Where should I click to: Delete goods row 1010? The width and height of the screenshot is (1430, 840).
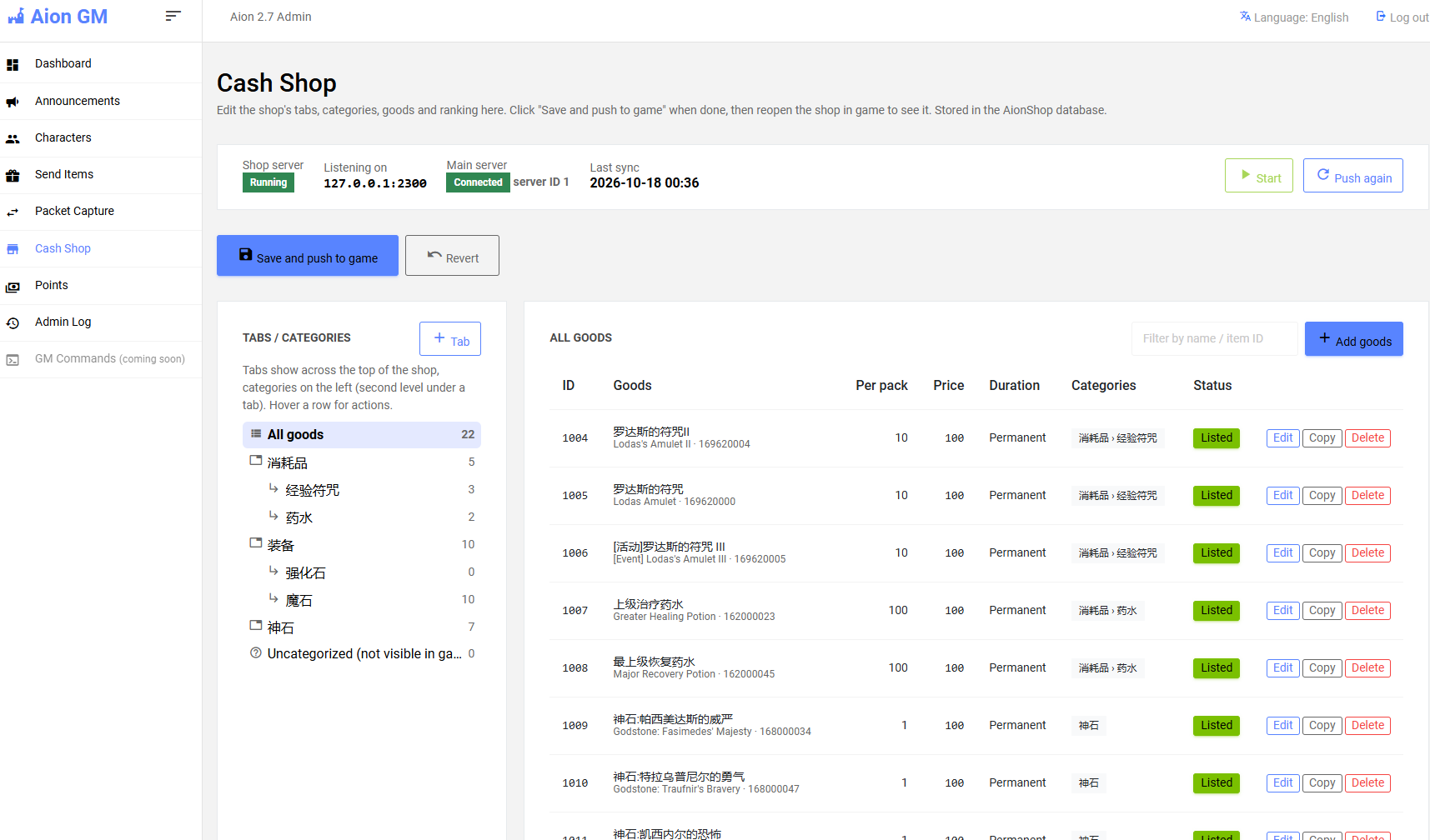pyautogui.click(x=1367, y=783)
